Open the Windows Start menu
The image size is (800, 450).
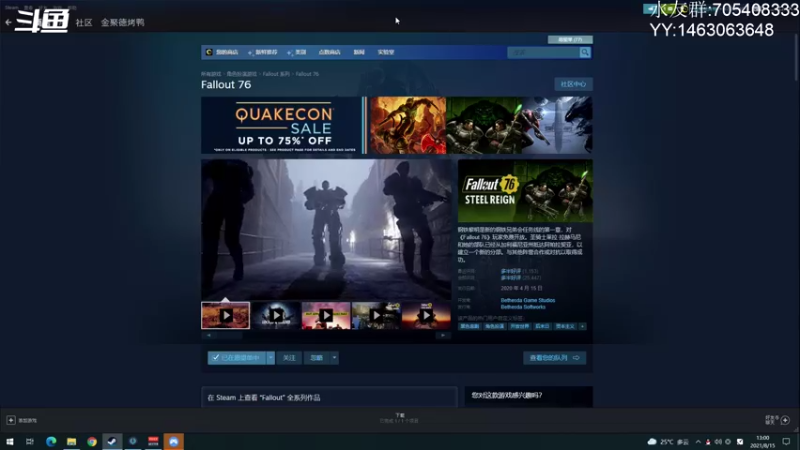[10, 442]
